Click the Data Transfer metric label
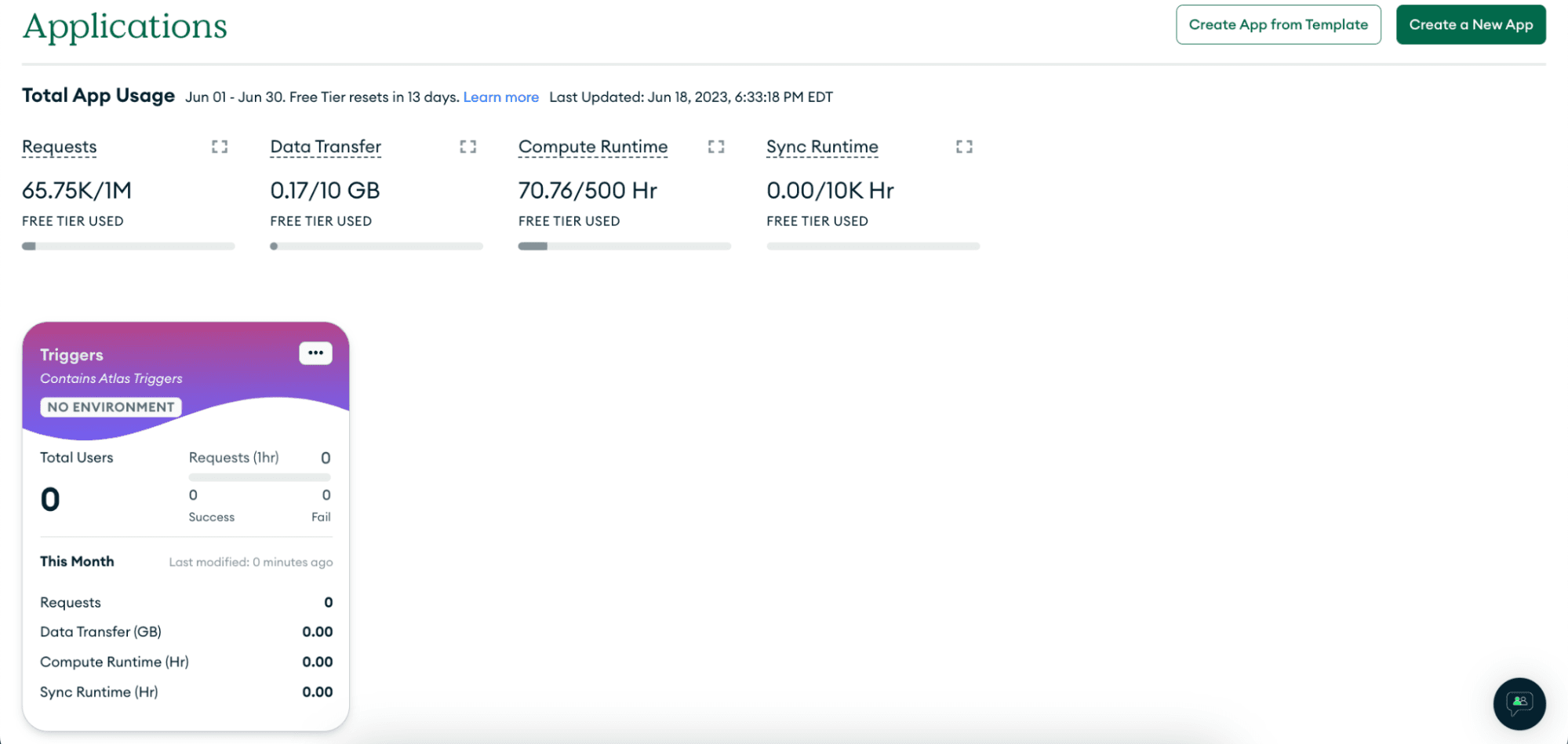Screen dimensions: 1568x744 326,147
